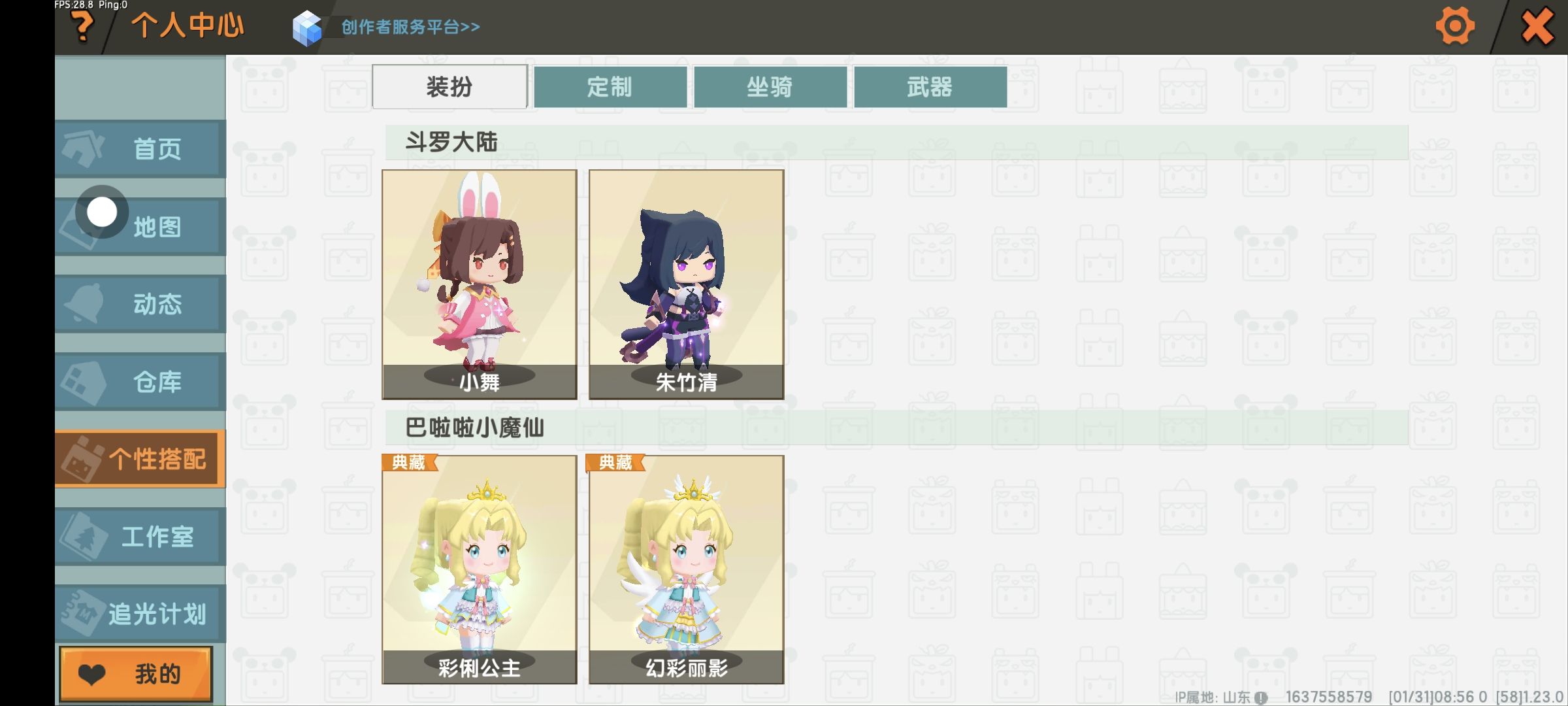
Task: Select the 朱竹清 skin card
Action: [x=687, y=284]
